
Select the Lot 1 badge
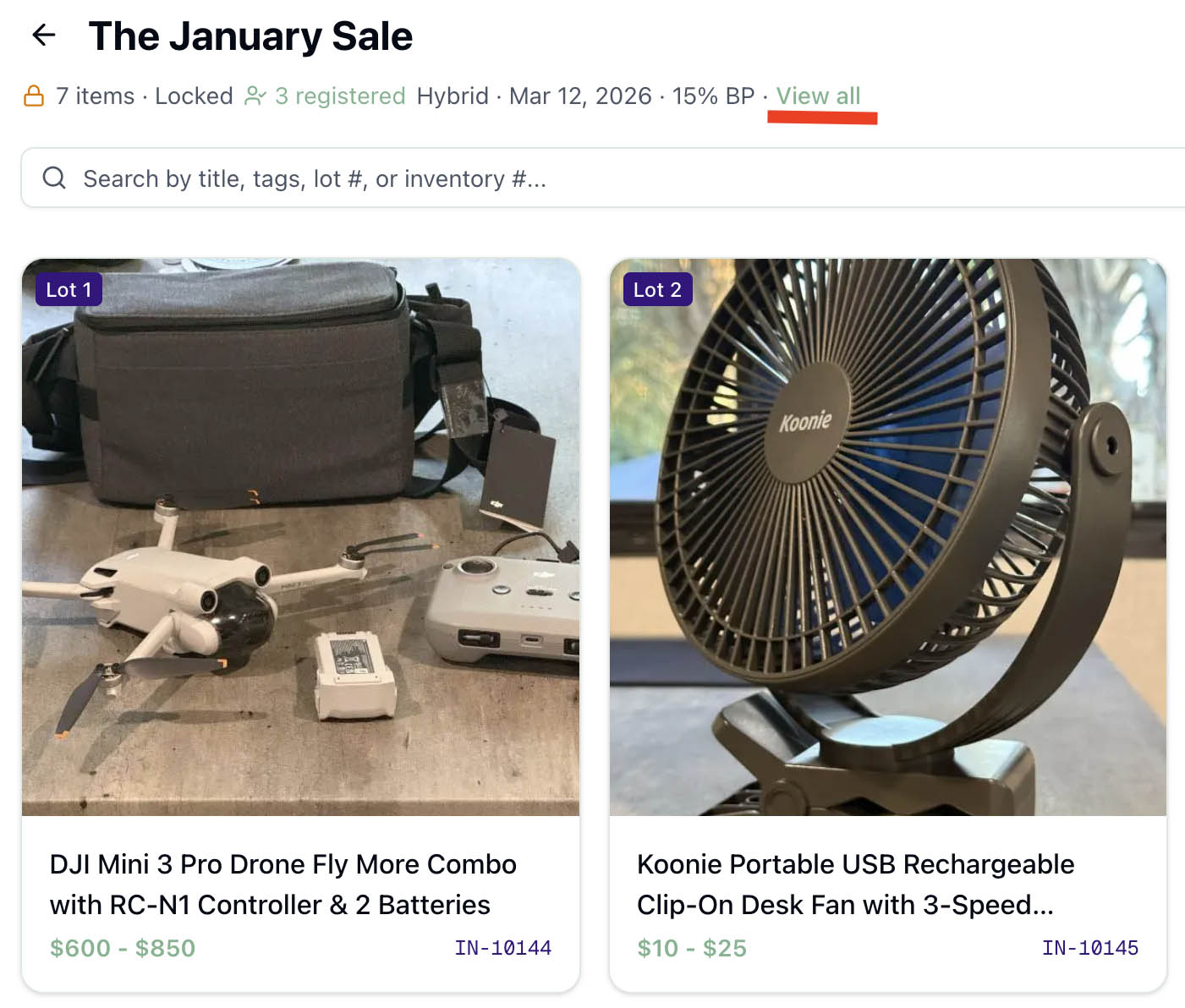click(69, 288)
